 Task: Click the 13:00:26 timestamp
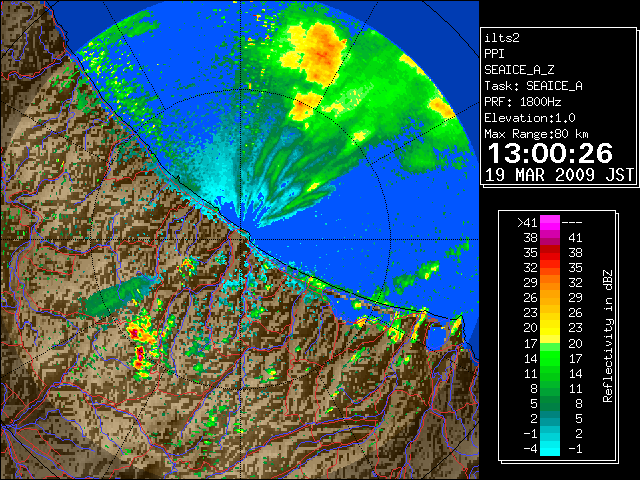[550, 153]
